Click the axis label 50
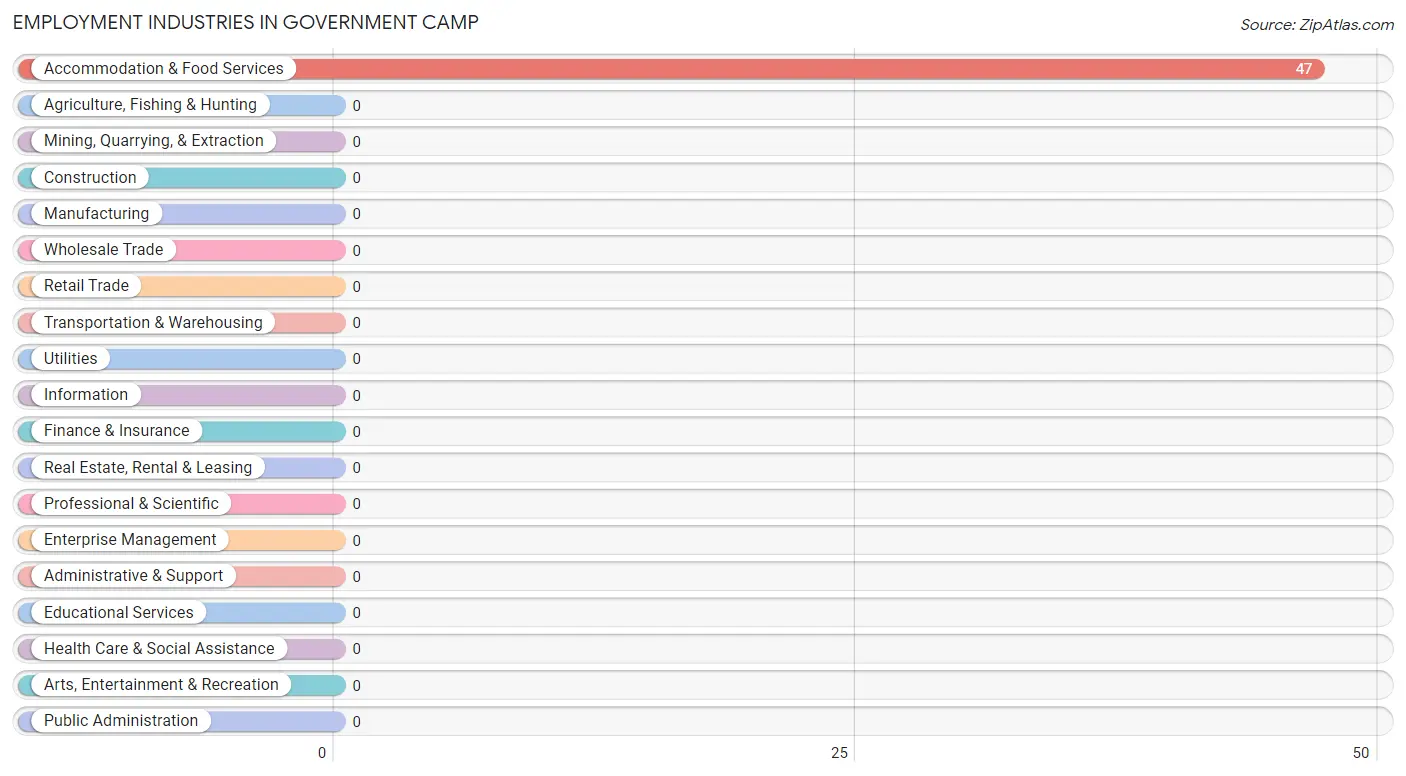The image size is (1406, 776). (x=1361, y=753)
